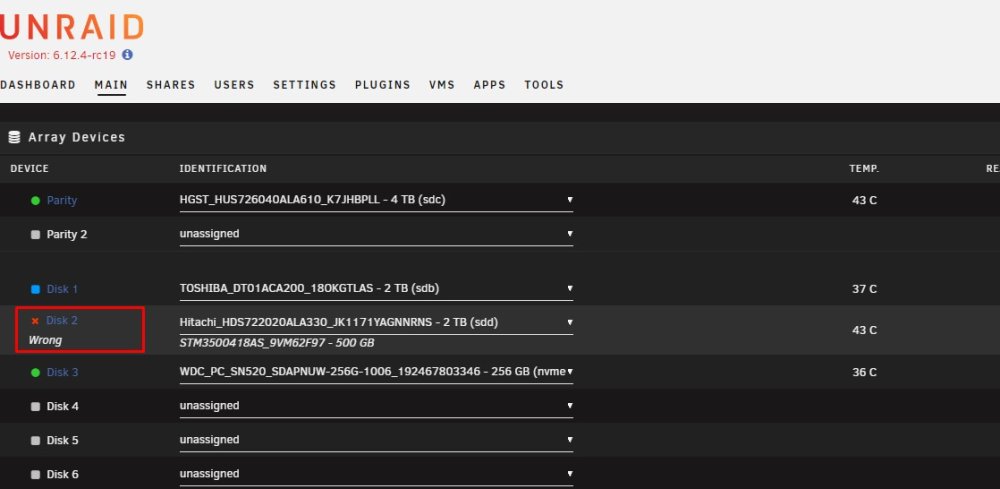Click the grey status square for Disk 6
The height and width of the screenshot is (489, 1000).
(36, 474)
